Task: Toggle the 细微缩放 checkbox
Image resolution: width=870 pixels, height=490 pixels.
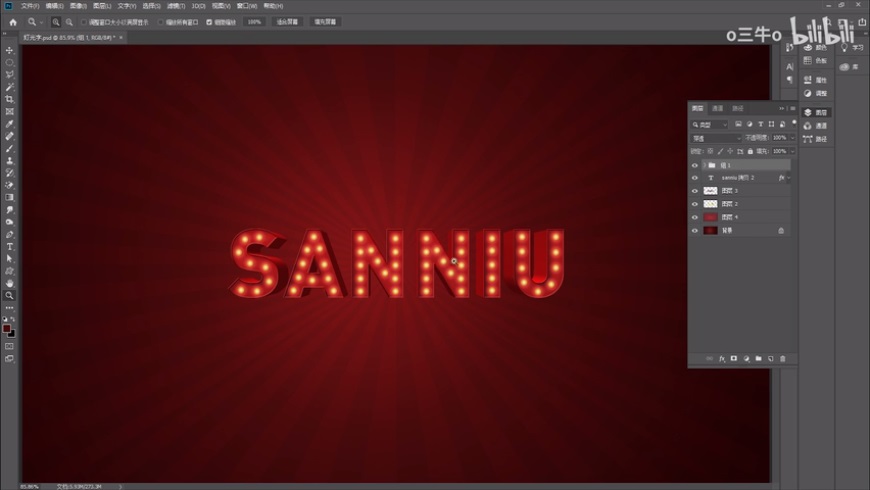Action: [209, 21]
